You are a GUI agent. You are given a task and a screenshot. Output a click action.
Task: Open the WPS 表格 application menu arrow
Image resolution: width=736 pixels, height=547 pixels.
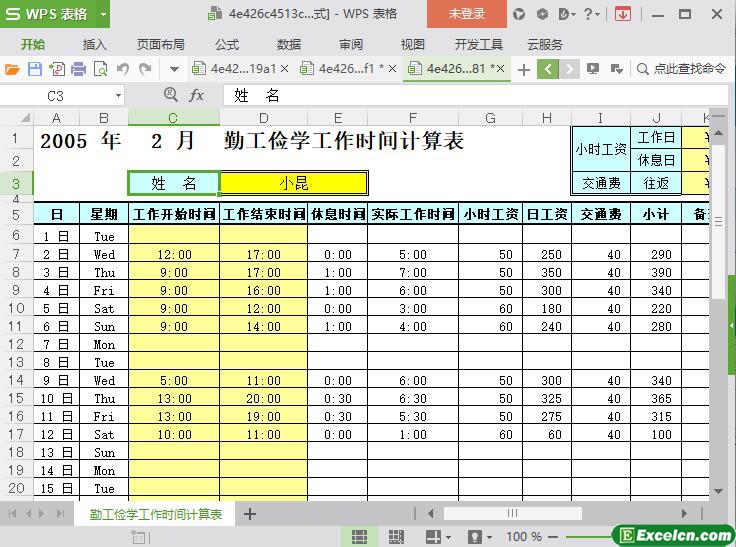coord(103,14)
